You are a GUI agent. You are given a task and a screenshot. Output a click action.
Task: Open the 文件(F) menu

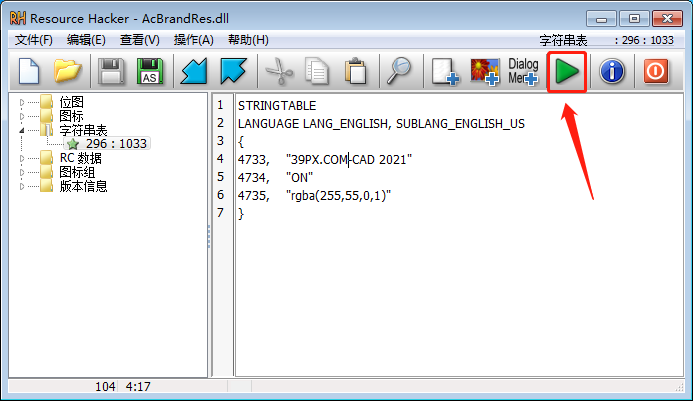click(x=34, y=40)
